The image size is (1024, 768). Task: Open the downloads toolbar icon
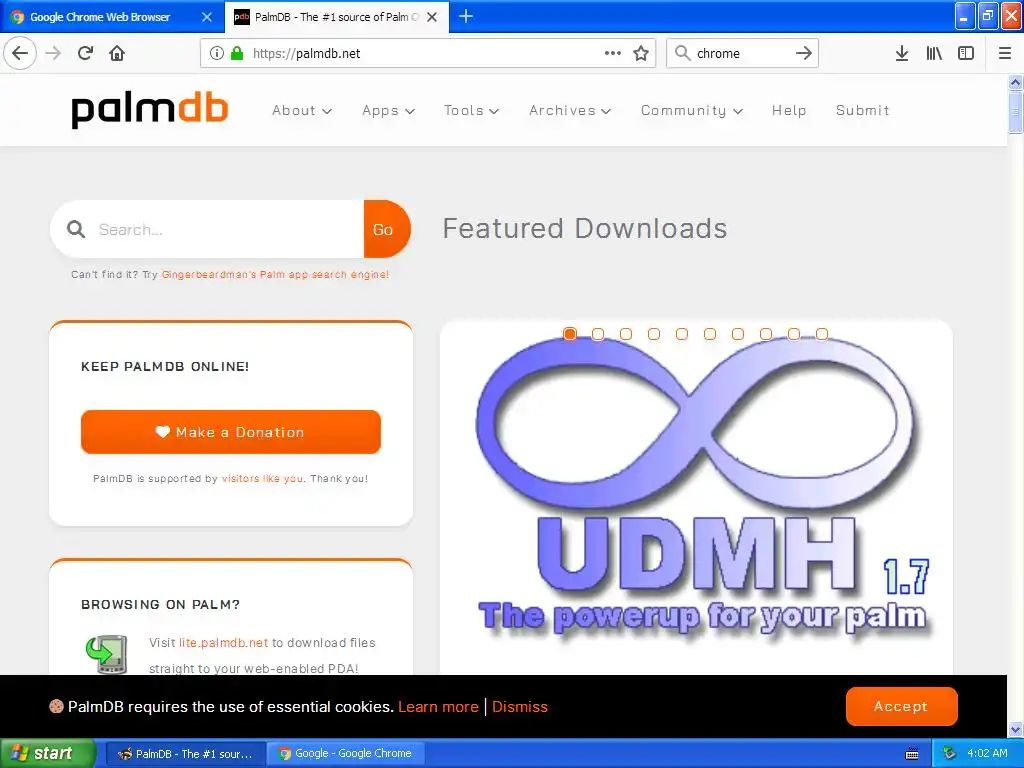pyautogui.click(x=902, y=53)
